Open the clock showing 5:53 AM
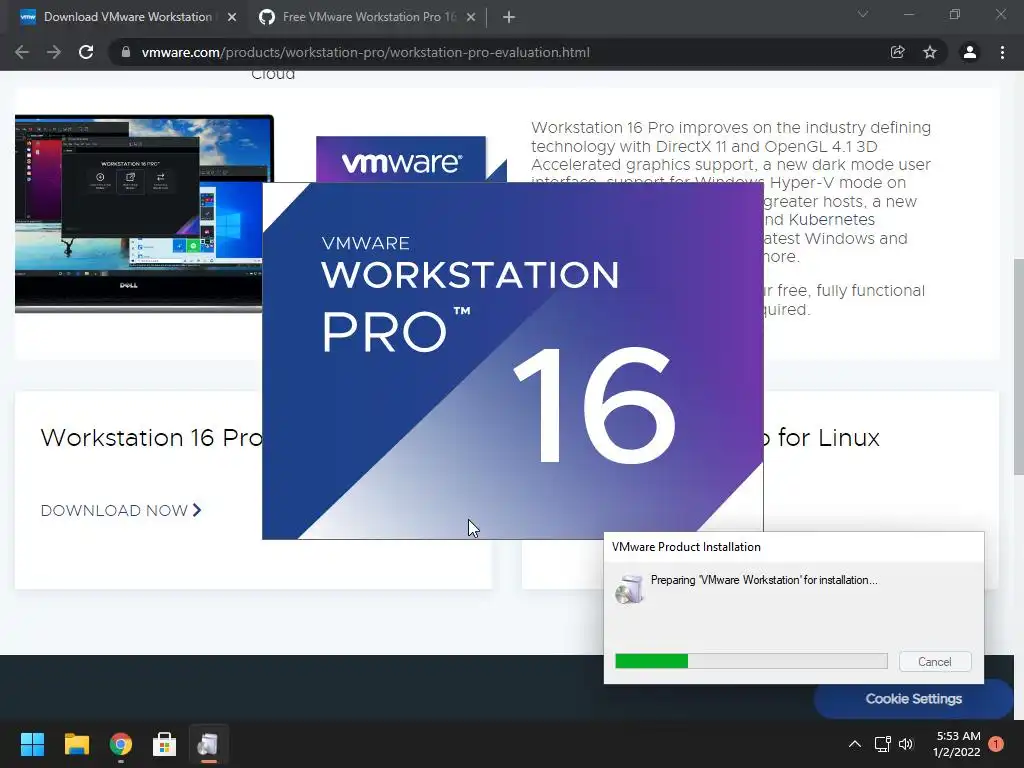This screenshot has height=768, width=1024. click(x=957, y=744)
